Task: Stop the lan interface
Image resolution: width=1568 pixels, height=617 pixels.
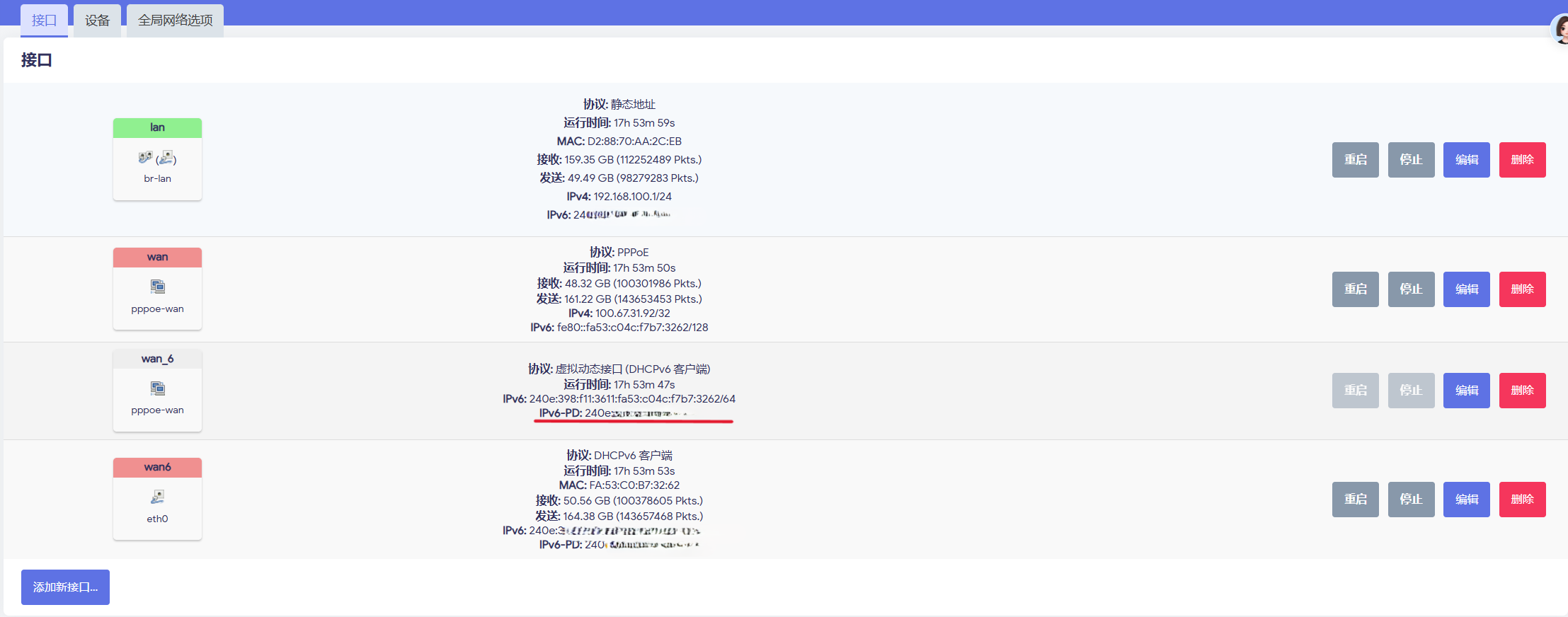Action: click(x=1411, y=160)
